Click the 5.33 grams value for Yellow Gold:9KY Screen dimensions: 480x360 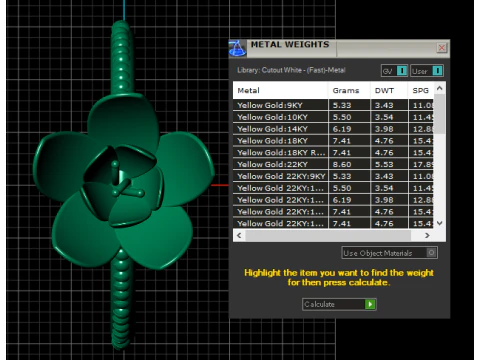pos(342,105)
